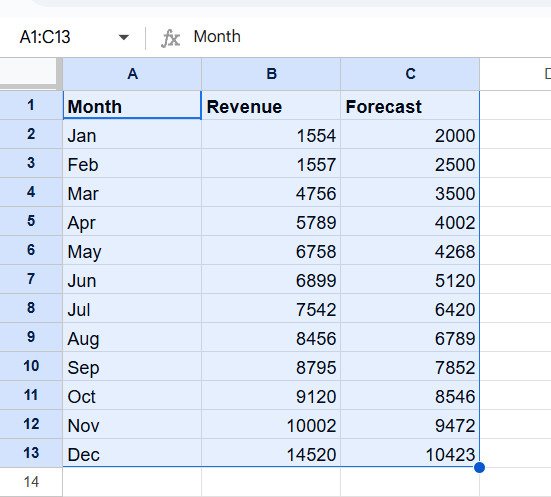Click the select-all corner box
This screenshot has width=551, height=497.
(x=28, y=71)
